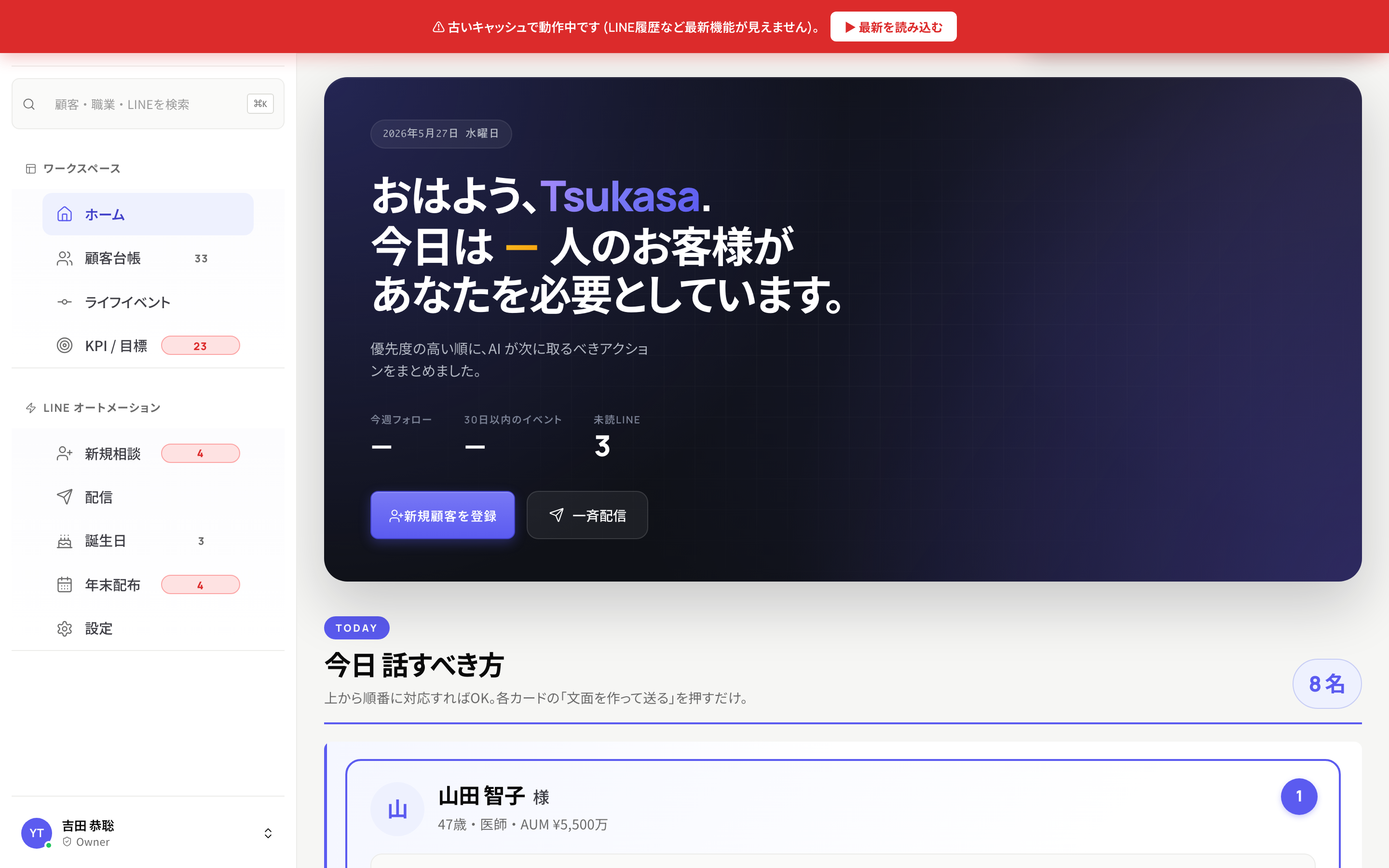The height and width of the screenshot is (868, 1389).
Task: Click the 年末配布 calendar icon
Action: click(x=64, y=584)
